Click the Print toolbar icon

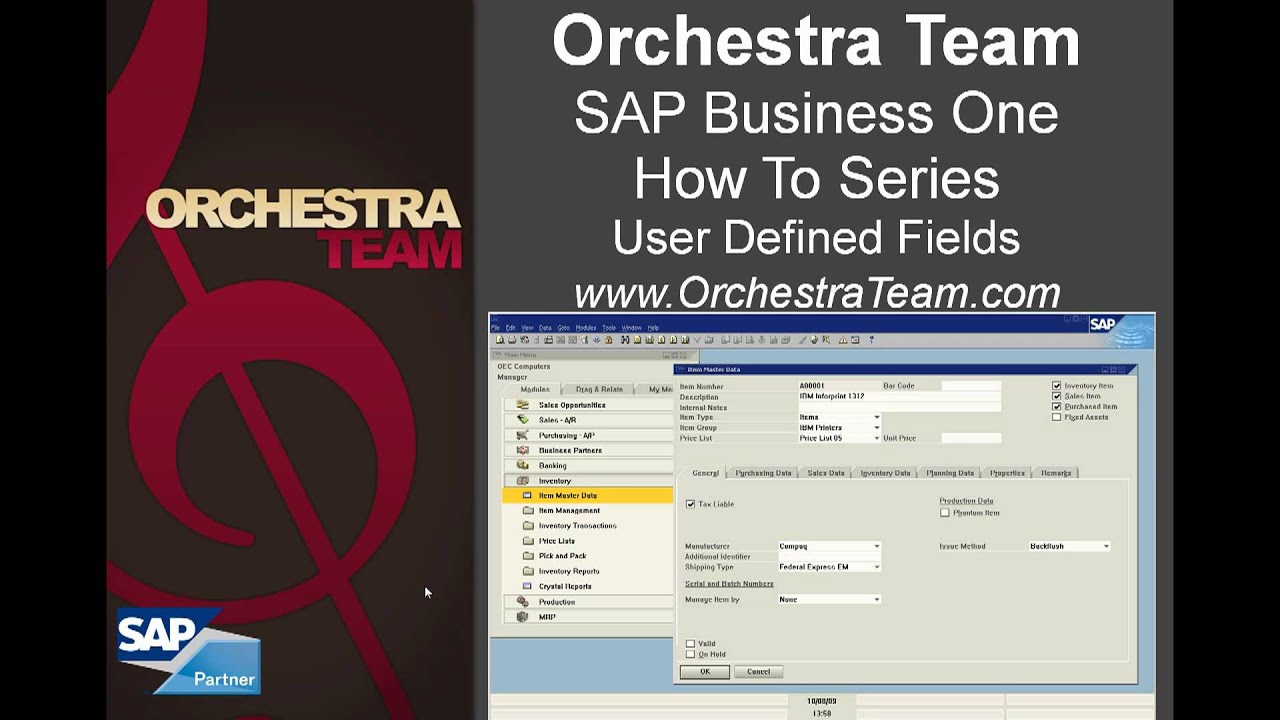512,340
